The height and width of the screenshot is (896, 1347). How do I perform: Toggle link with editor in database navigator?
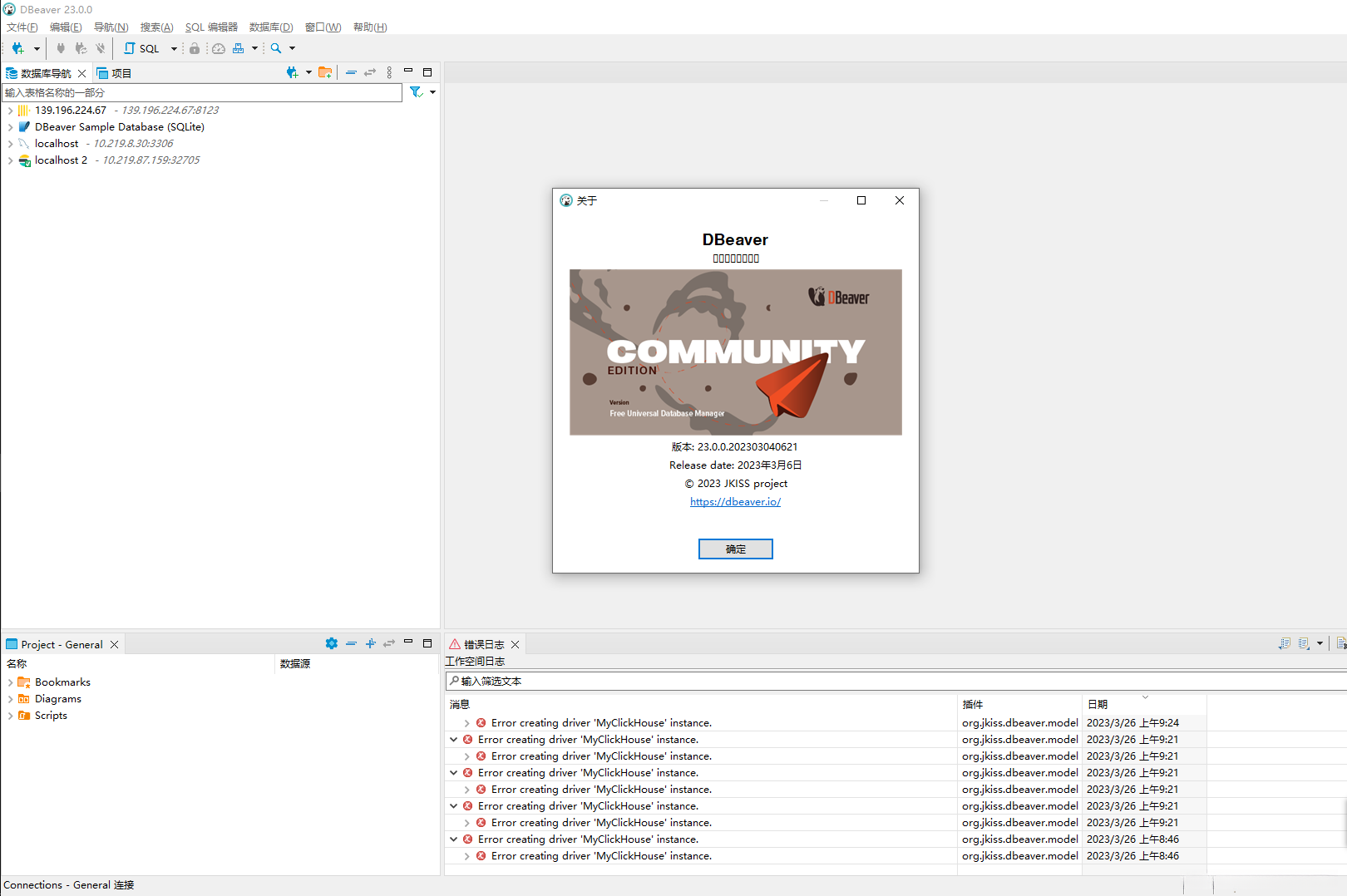tap(370, 72)
